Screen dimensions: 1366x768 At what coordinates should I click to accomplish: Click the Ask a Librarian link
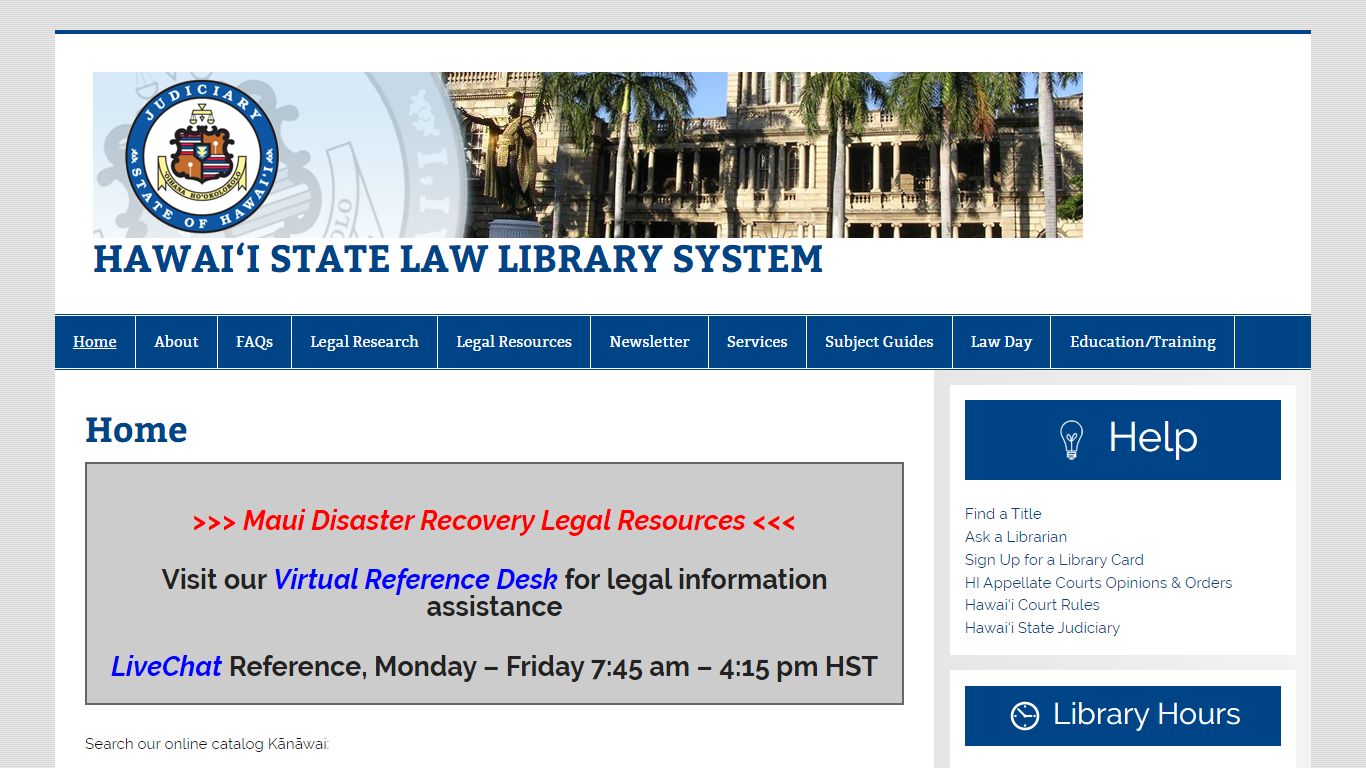pyautogui.click(x=1016, y=537)
